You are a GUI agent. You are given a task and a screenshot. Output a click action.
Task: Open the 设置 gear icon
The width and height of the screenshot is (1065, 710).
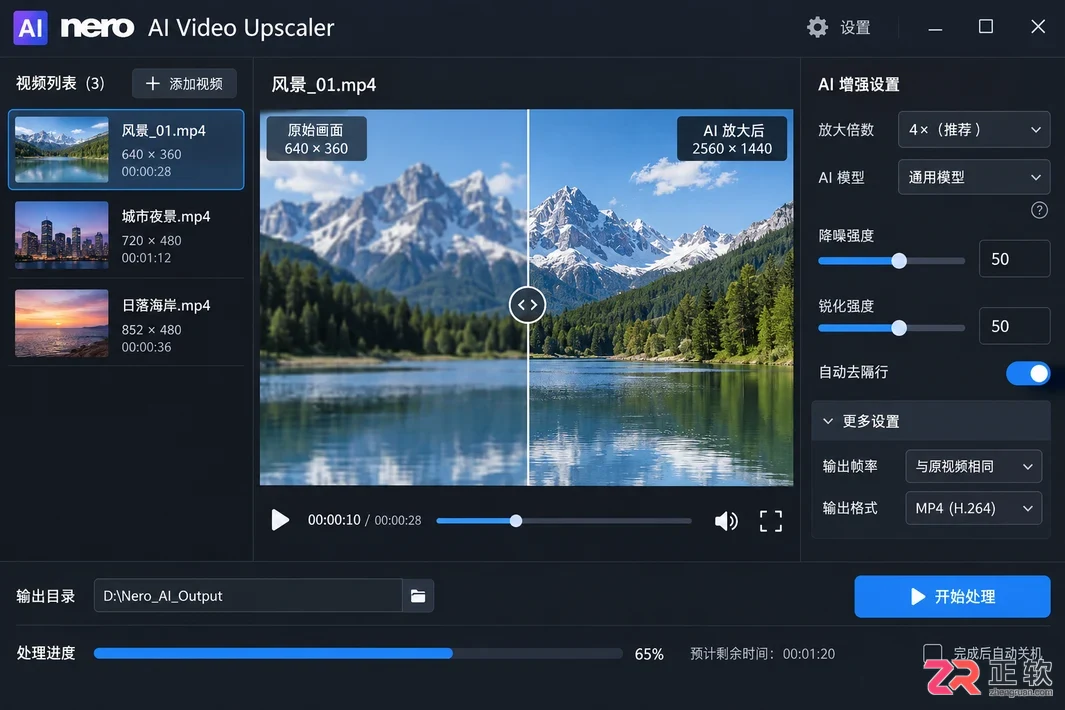pyautogui.click(x=817, y=27)
